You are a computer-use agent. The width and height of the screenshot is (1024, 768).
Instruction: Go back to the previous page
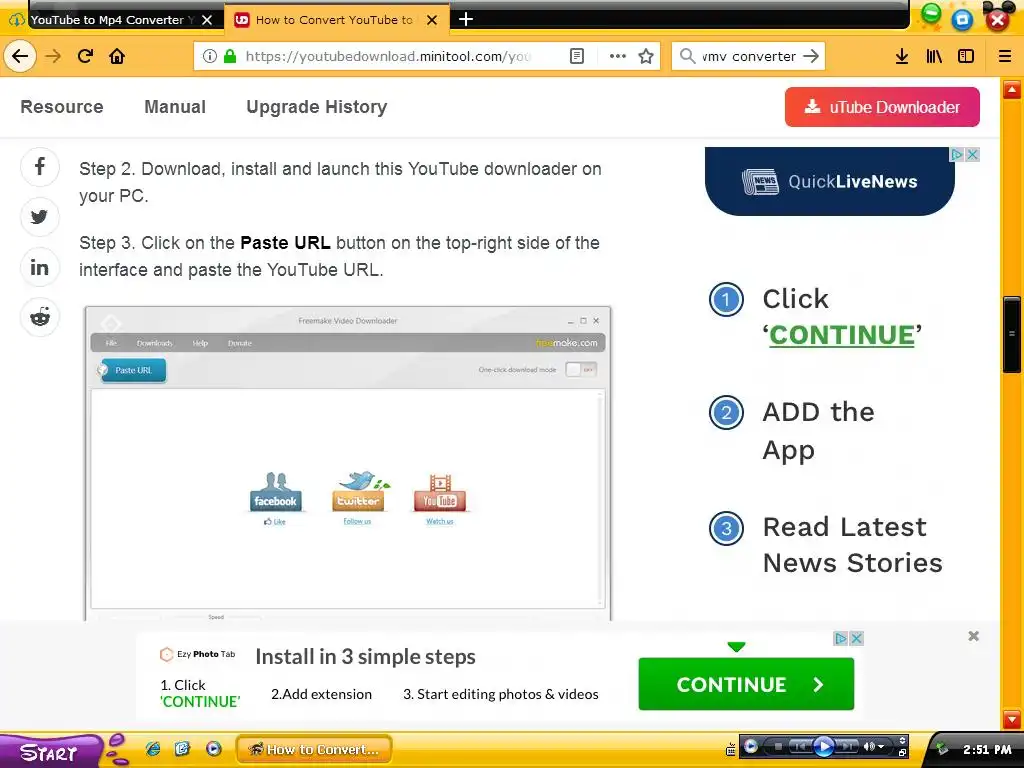coord(20,56)
